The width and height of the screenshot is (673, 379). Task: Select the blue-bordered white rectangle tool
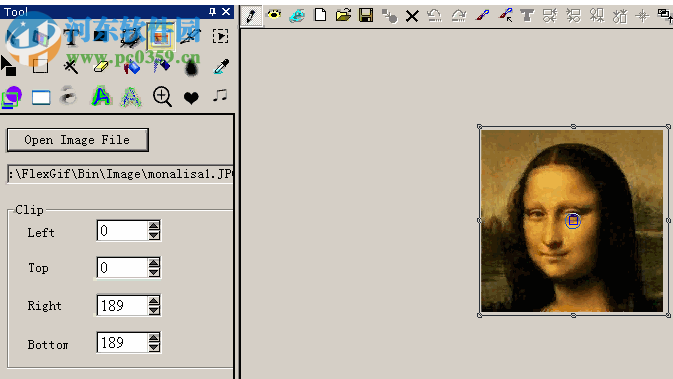click(41, 97)
